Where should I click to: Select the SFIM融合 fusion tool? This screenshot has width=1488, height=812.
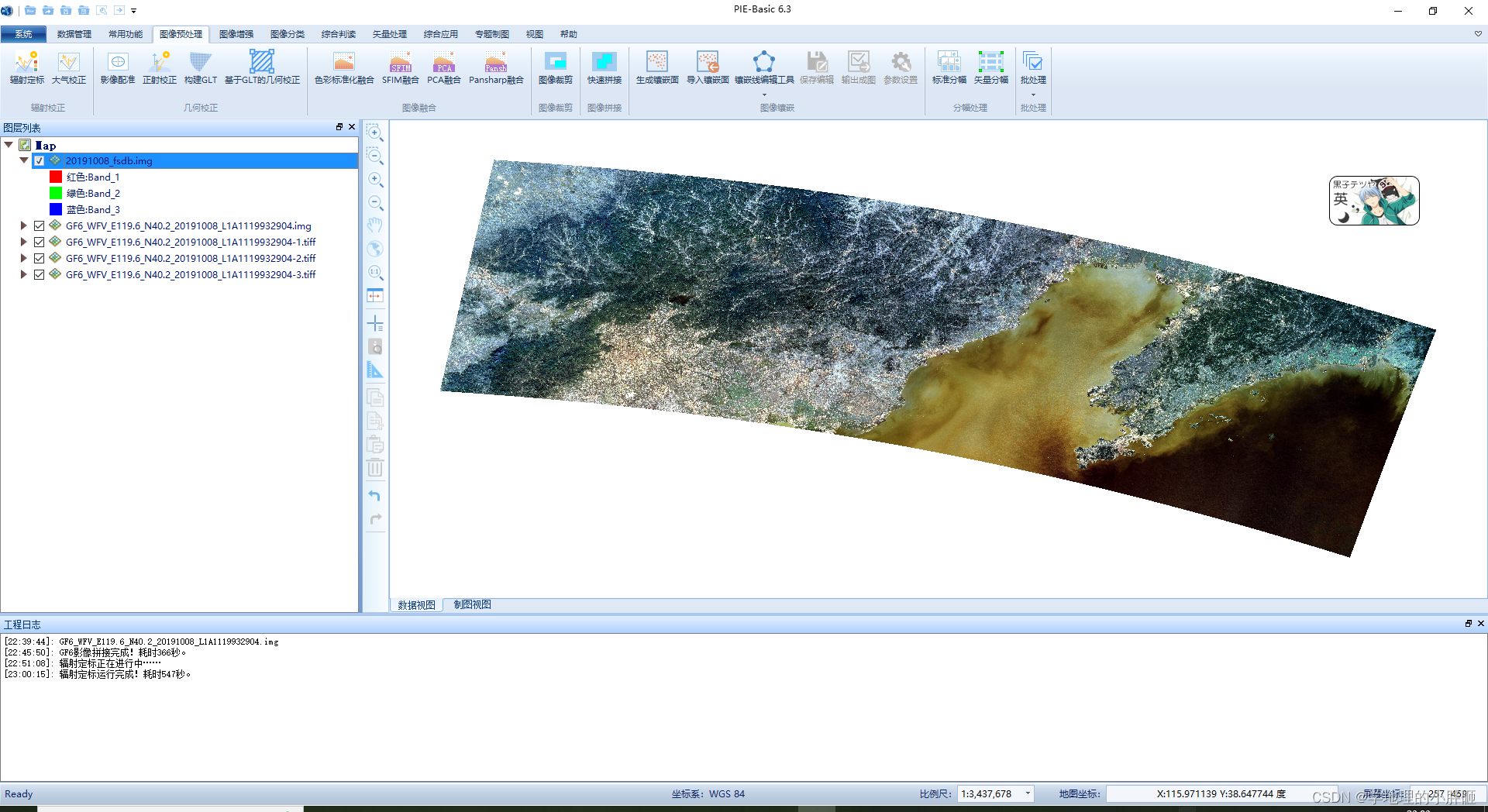pos(401,67)
